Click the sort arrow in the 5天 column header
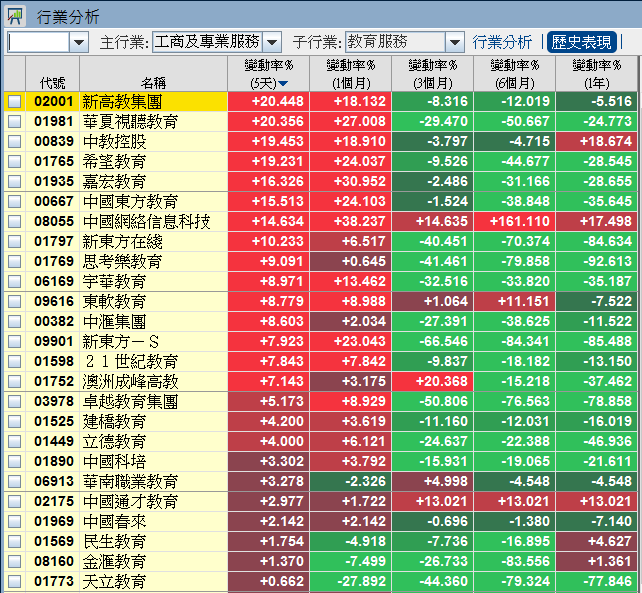Viewport: 642px width, 593px height. click(x=283, y=83)
